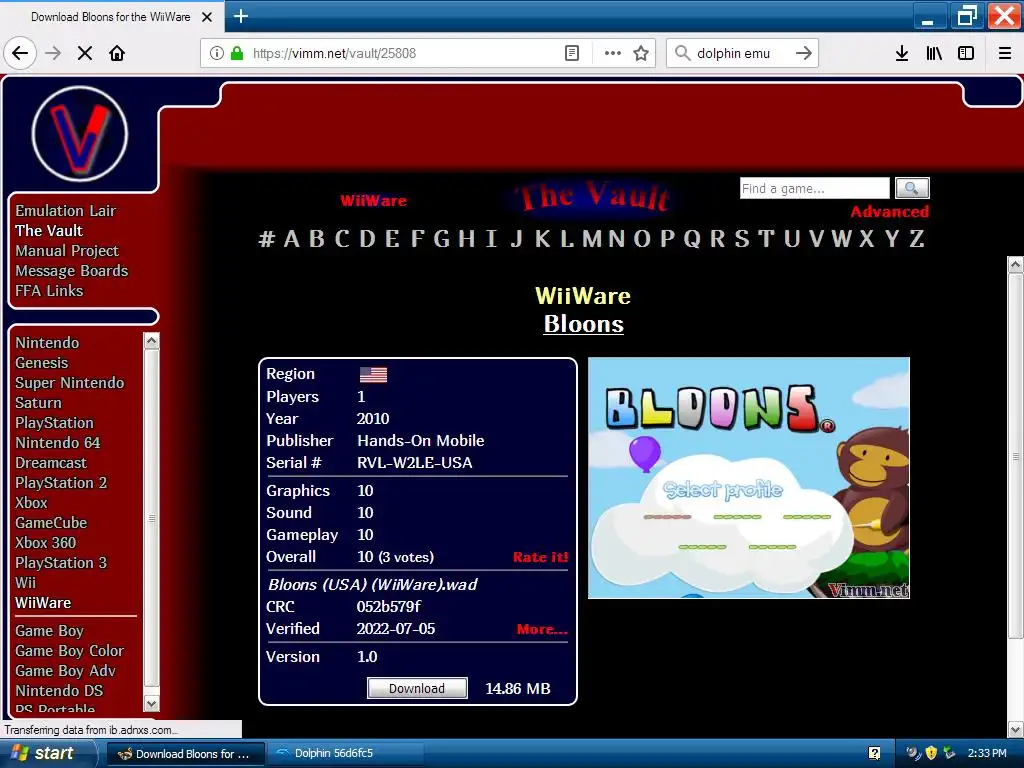Open site information icon in address bar
Image resolution: width=1024 pixels, height=768 pixels.
(x=217, y=53)
